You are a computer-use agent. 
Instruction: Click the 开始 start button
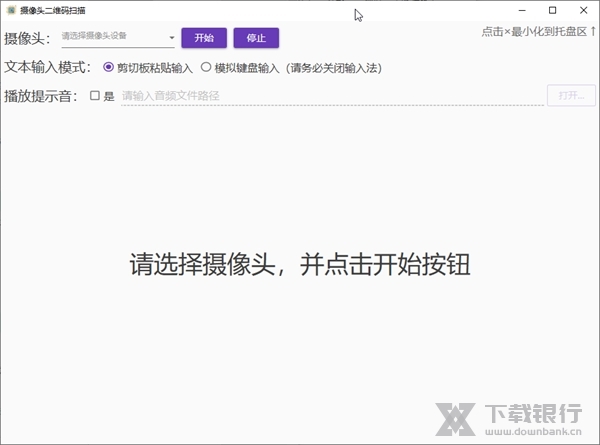click(x=204, y=38)
